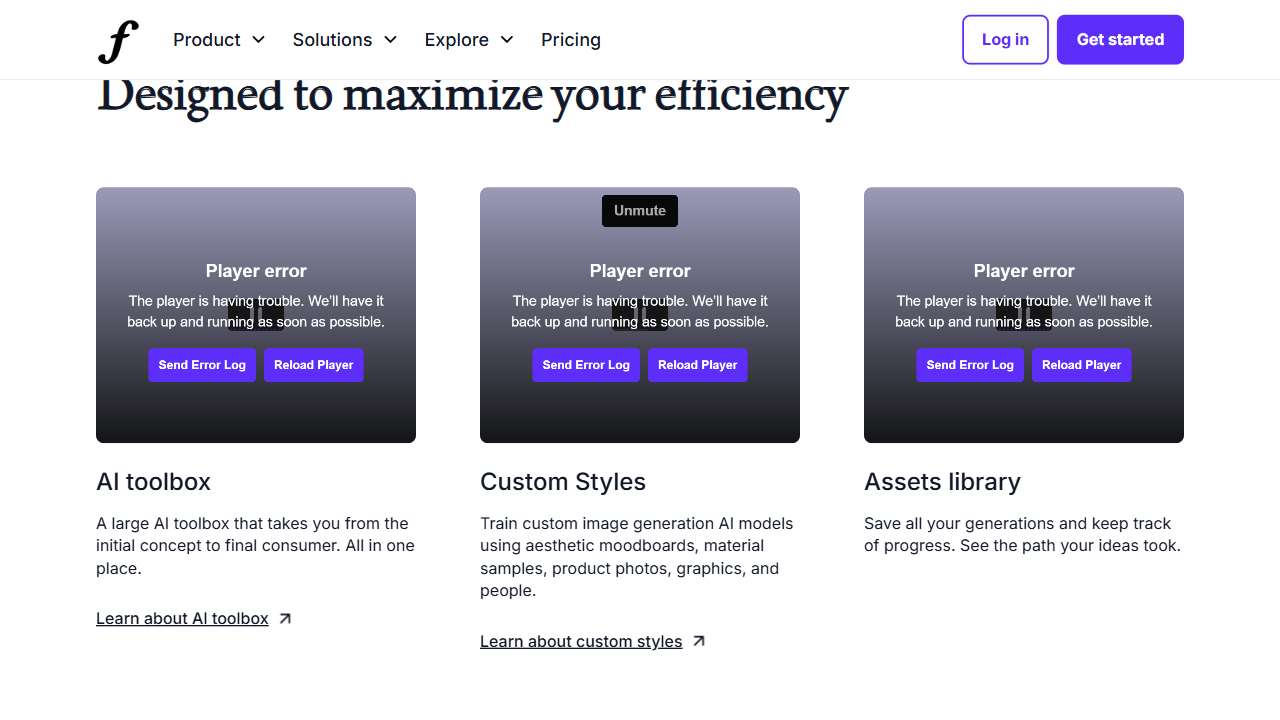Click the stylized f logo icon
This screenshot has width=1280, height=720.
[118, 41]
